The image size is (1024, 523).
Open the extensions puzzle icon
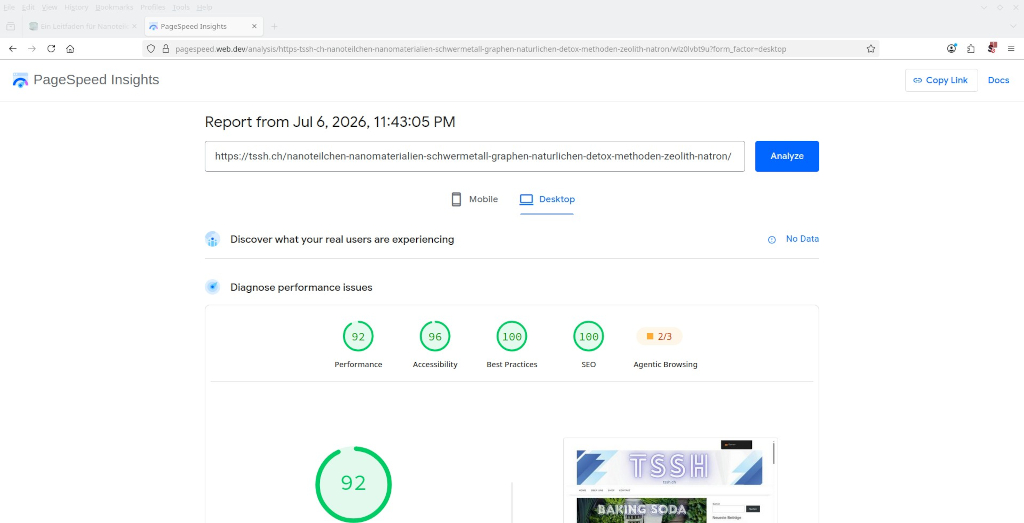[x=971, y=48]
